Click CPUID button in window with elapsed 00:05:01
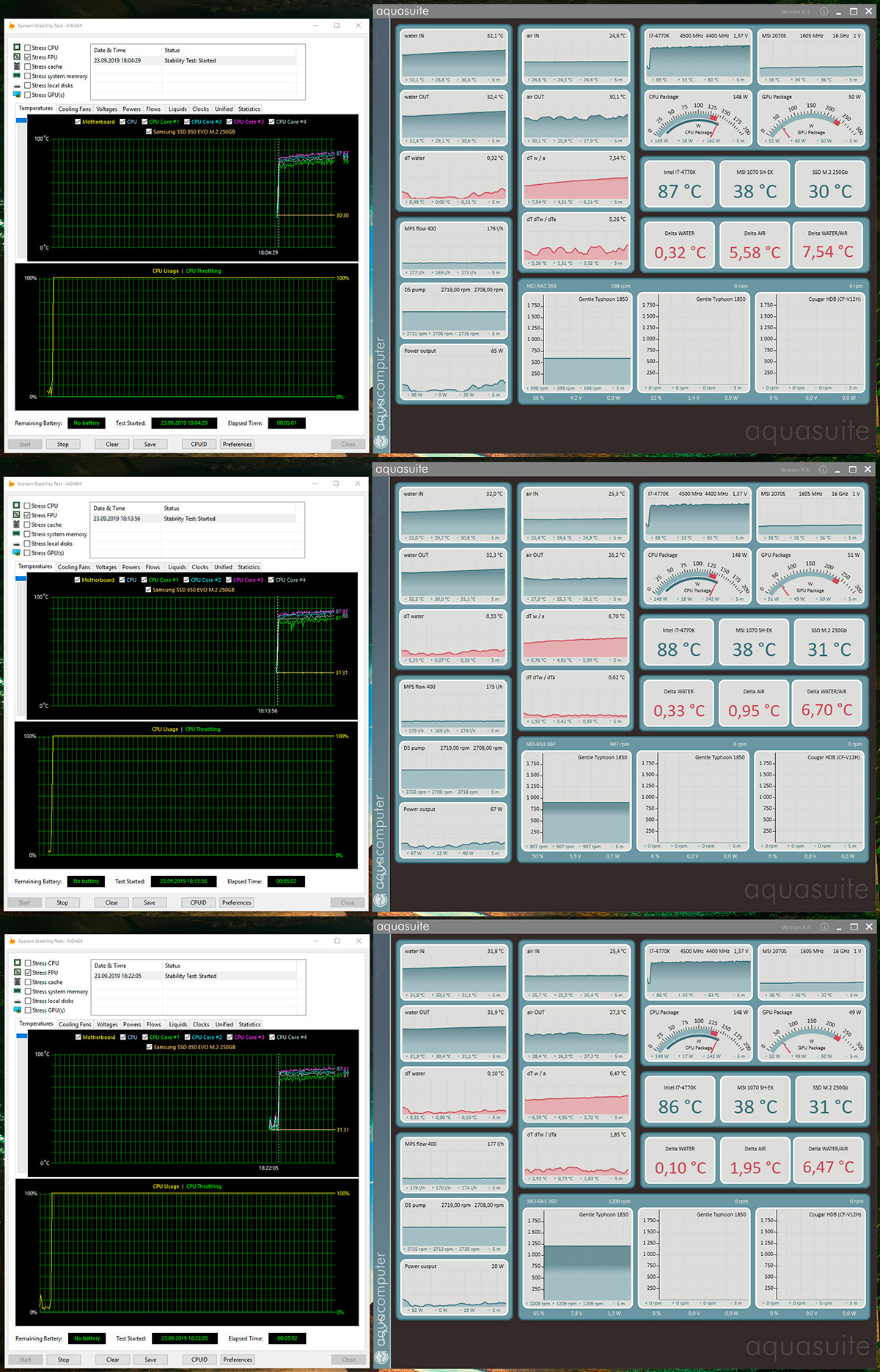 (199, 444)
